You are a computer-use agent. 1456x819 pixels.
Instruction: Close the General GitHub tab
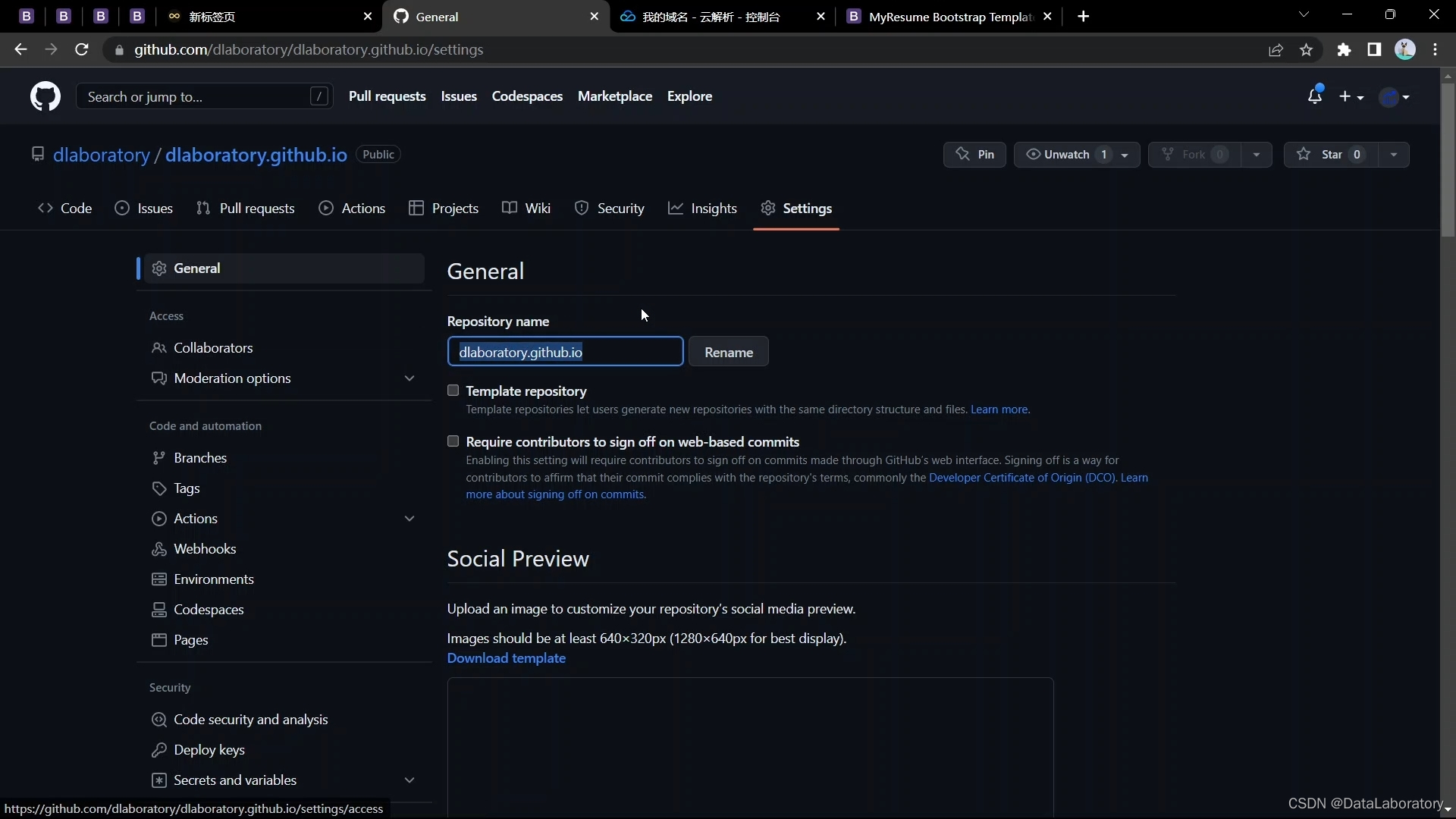click(595, 17)
